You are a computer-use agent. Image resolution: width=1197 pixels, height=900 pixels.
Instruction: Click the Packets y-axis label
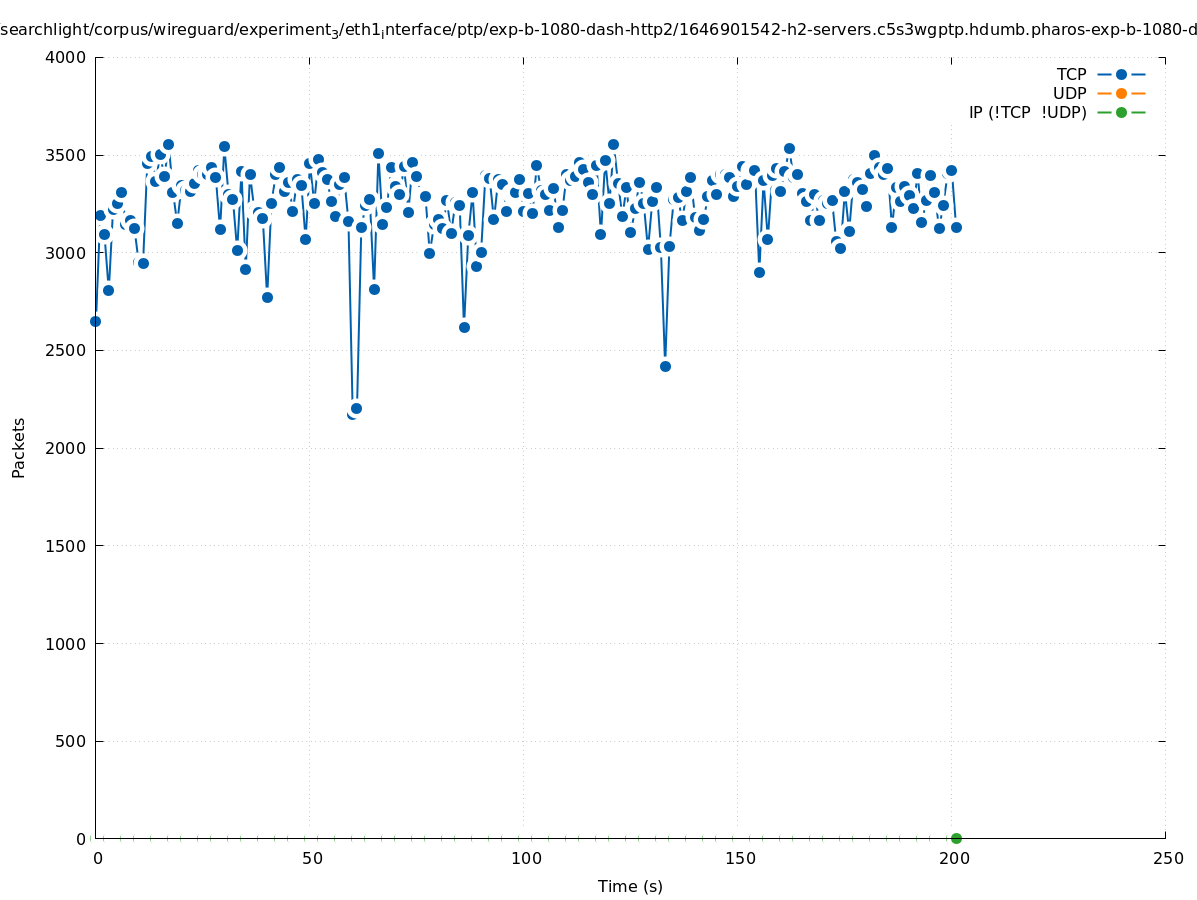(x=19, y=447)
